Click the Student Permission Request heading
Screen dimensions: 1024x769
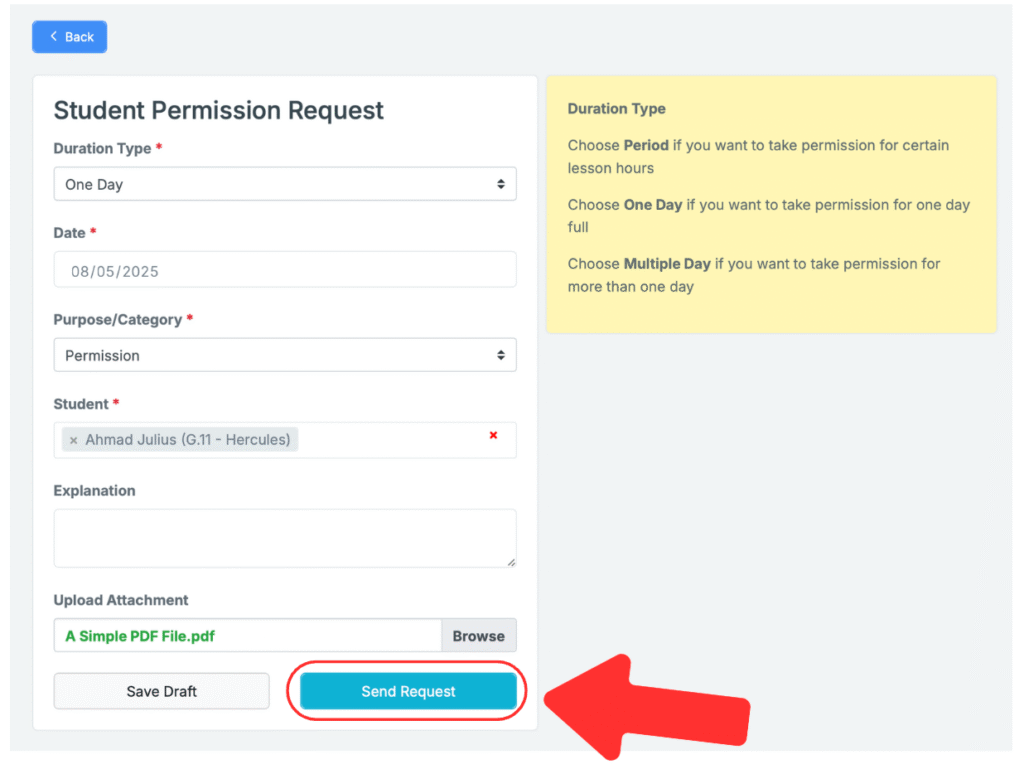coord(218,110)
